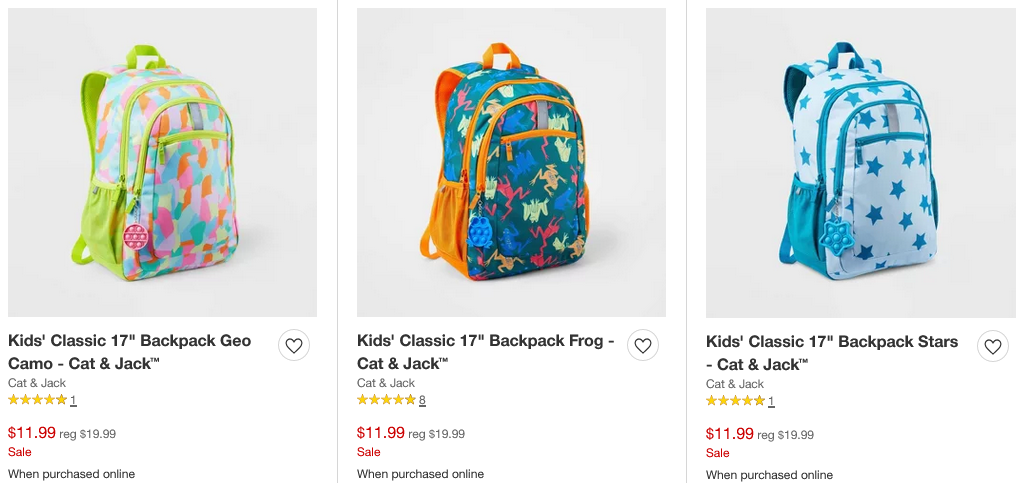Open the Frog backpack product image
1031x483 pixels.
[511, 163]
